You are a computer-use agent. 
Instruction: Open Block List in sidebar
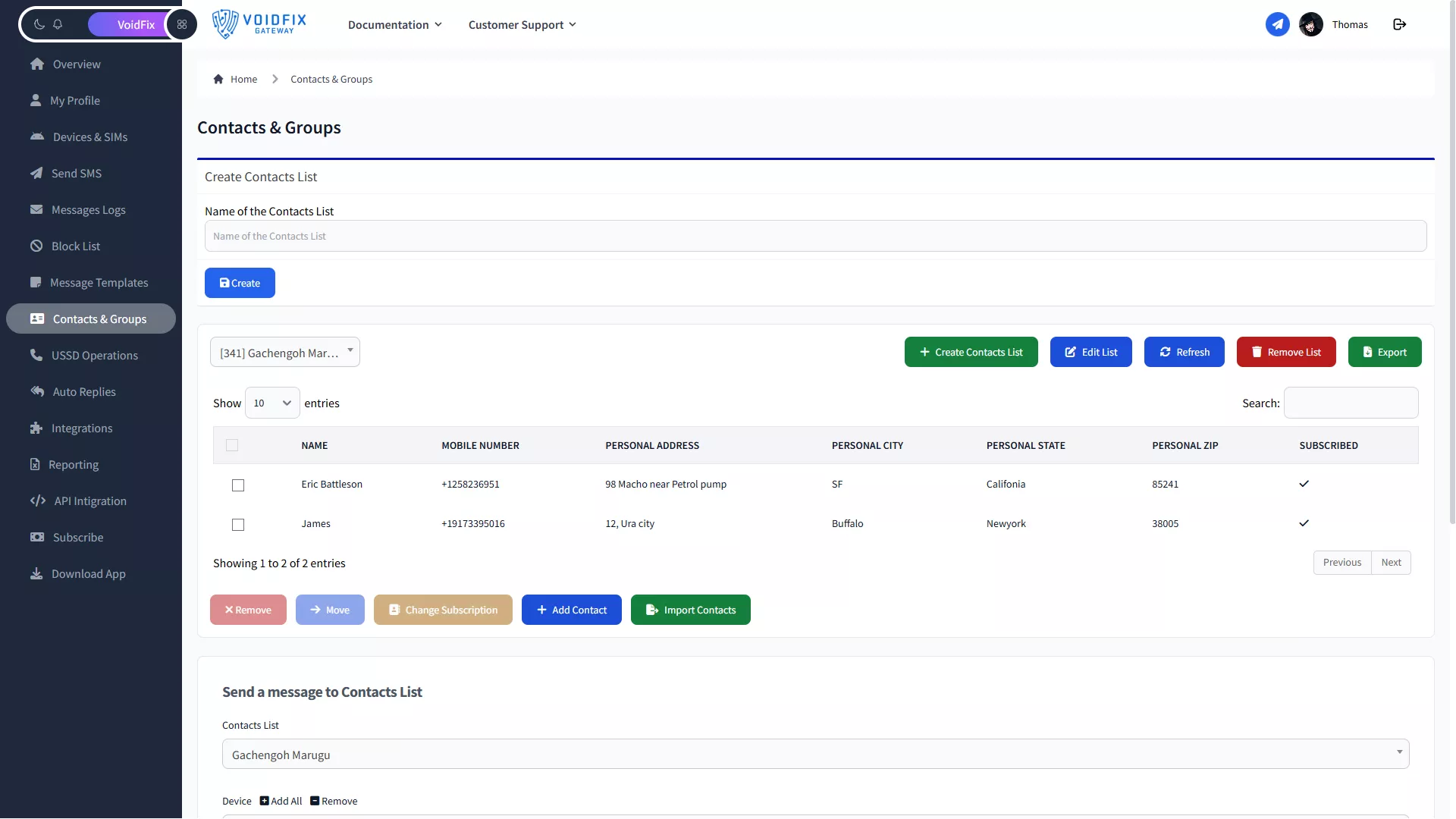pos(75,246)
